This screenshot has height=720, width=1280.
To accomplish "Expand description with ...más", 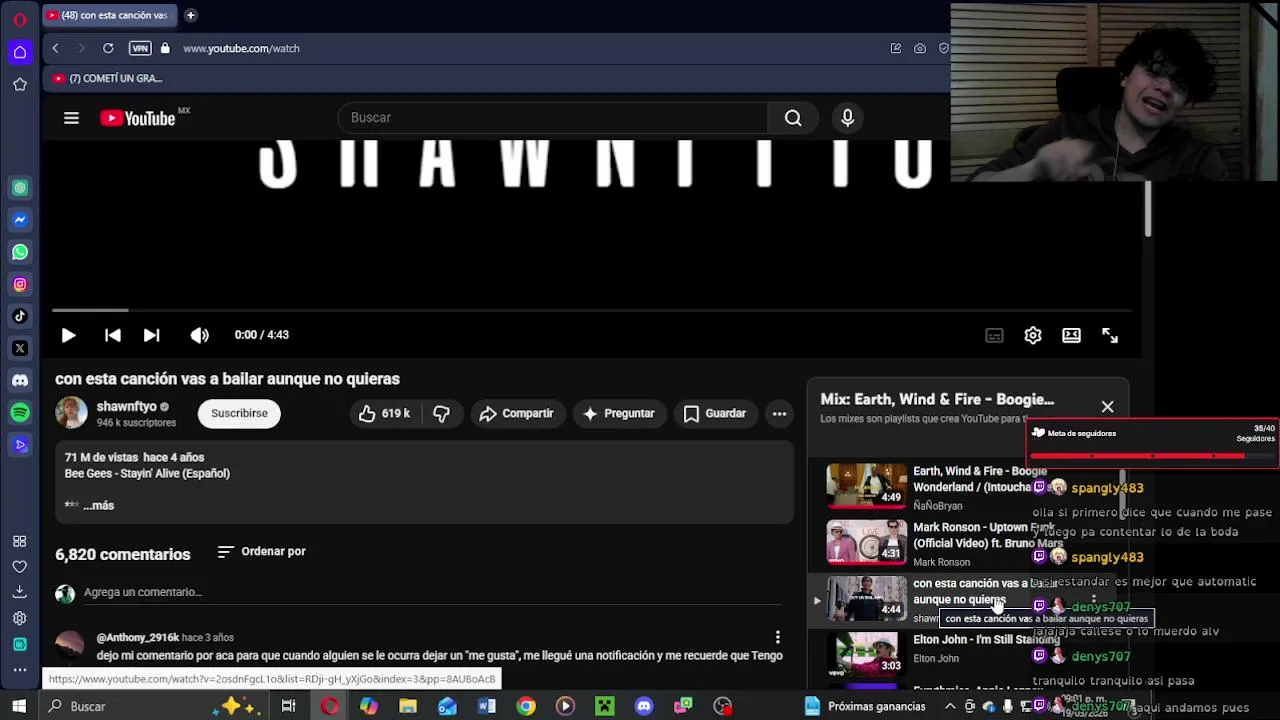I will click(98, 506).
